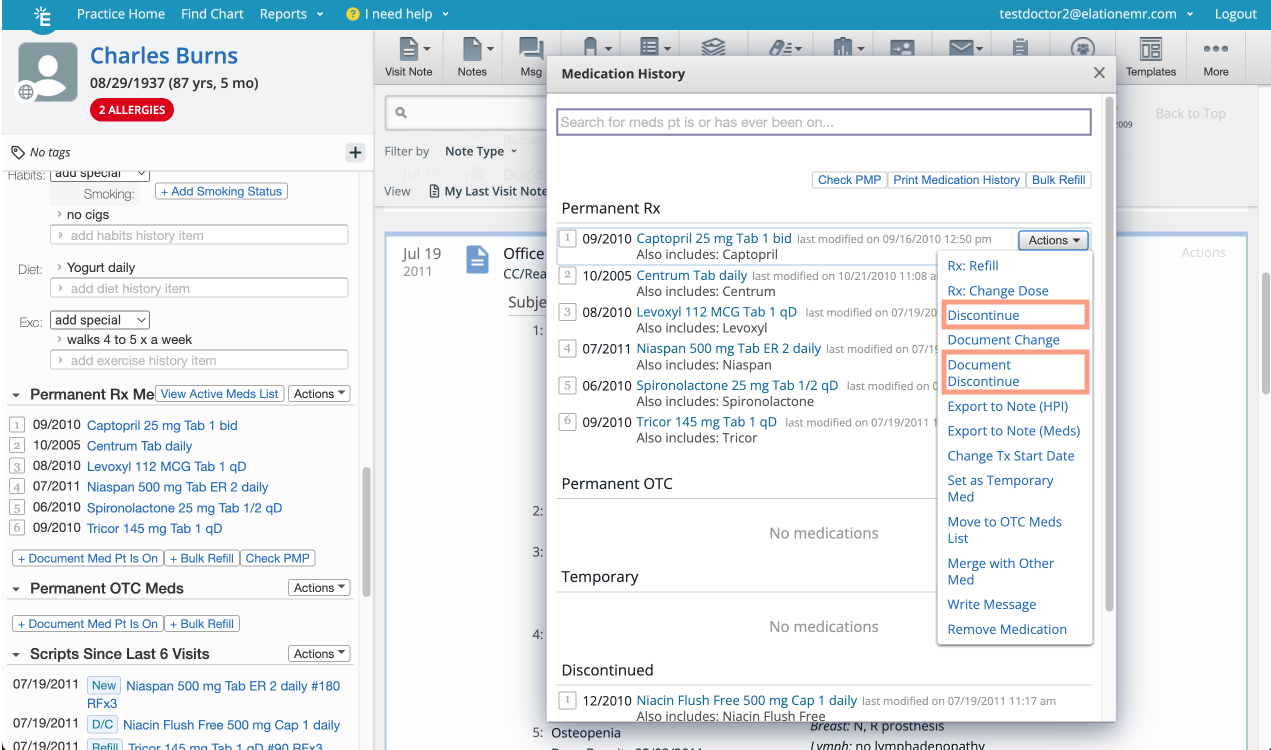Select Remove Medication menu item
Viewport: 1271px width, 750px height.
[1007, 629]
